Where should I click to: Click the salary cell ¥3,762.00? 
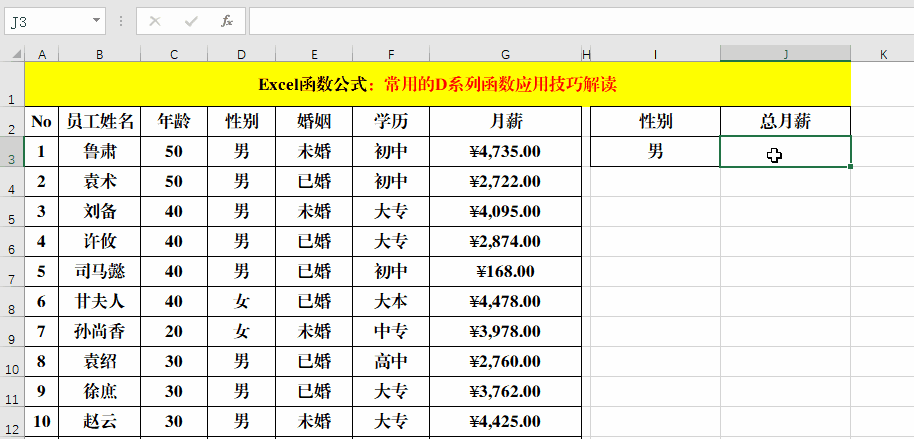505,392
